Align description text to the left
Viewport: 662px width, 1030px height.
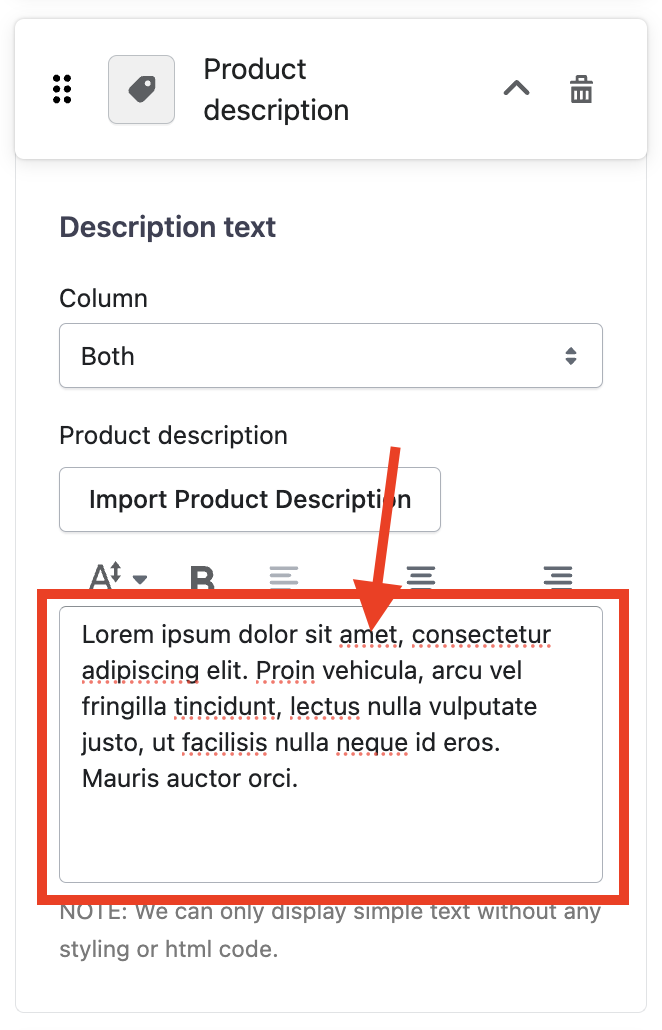click(284, 577)
